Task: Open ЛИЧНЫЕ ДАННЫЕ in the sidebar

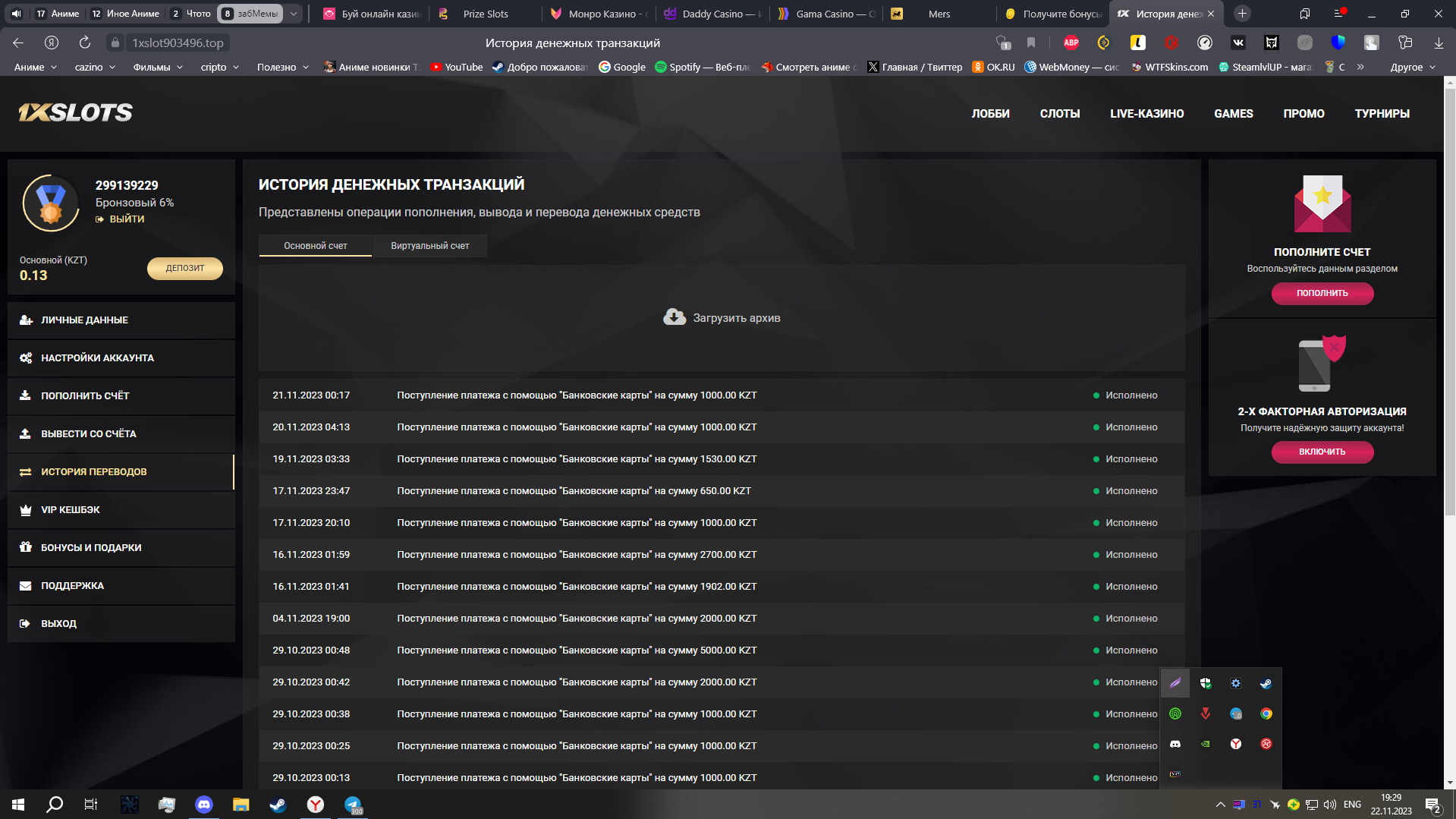Action: (121, 320)
